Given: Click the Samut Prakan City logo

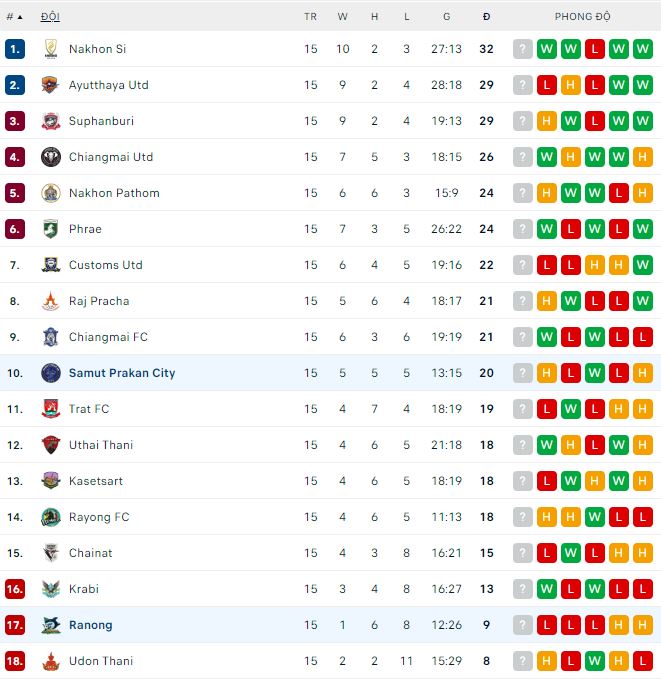Looking at the screenshot, I should tap(51, 373).
